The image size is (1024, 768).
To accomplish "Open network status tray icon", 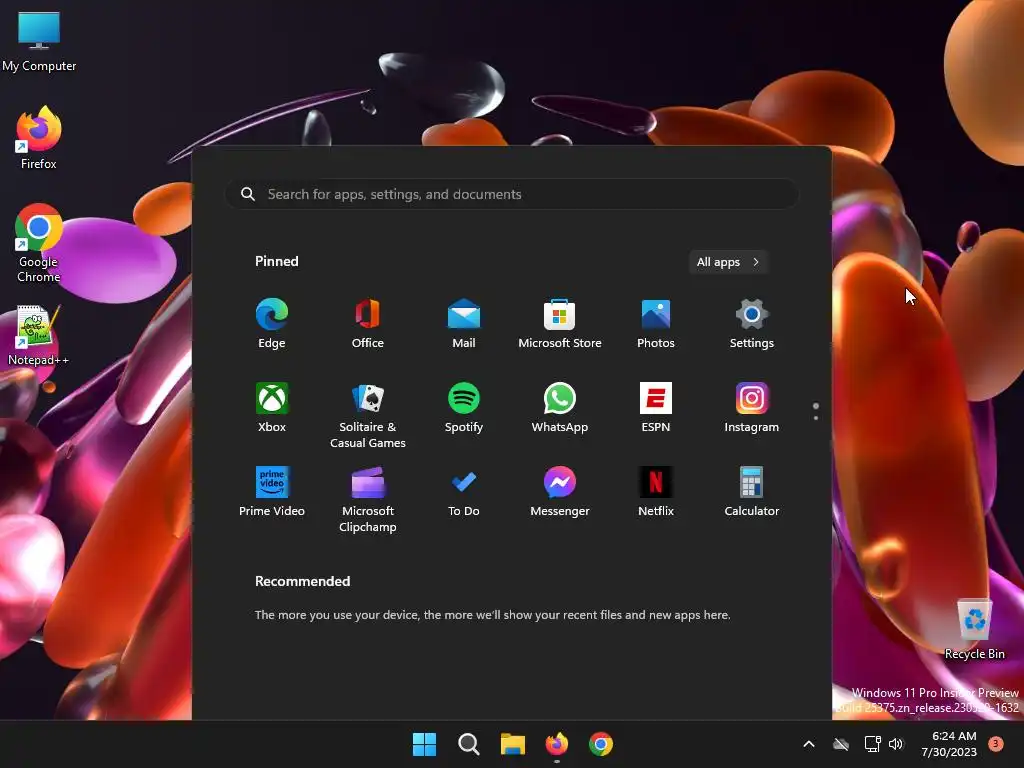I will tap(872, 744).
